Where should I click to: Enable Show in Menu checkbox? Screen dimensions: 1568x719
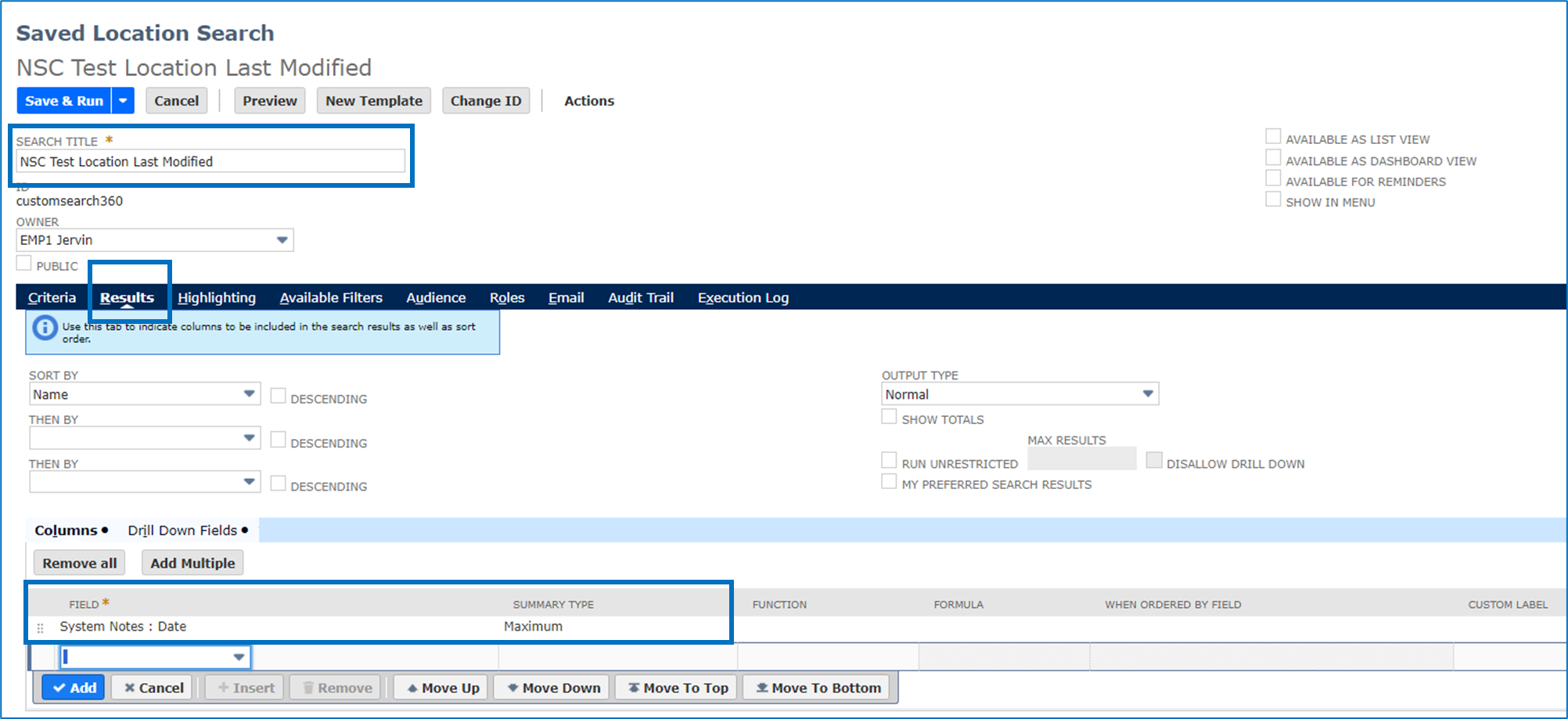(1274, 200)
